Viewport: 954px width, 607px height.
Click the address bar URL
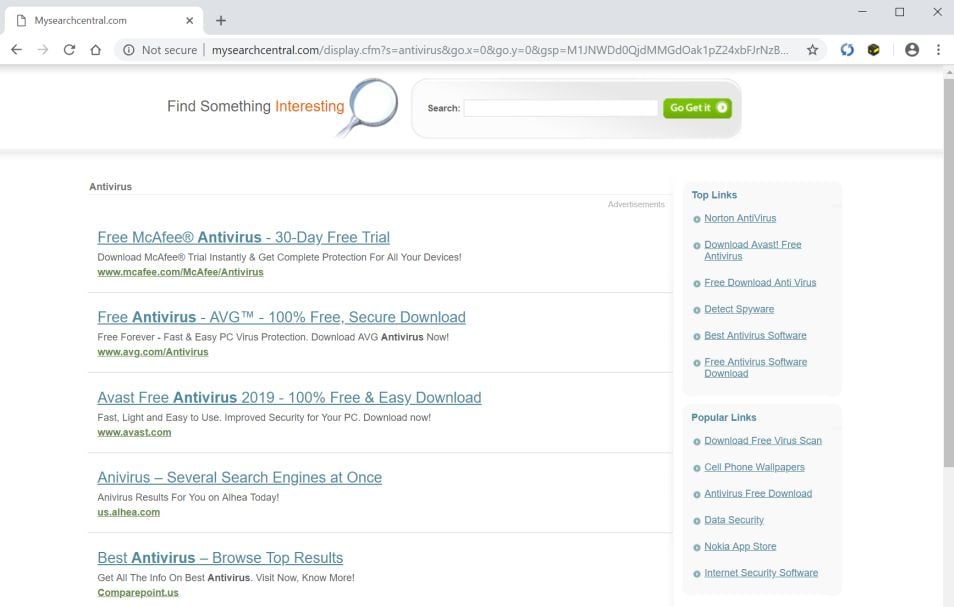(500, 50)
